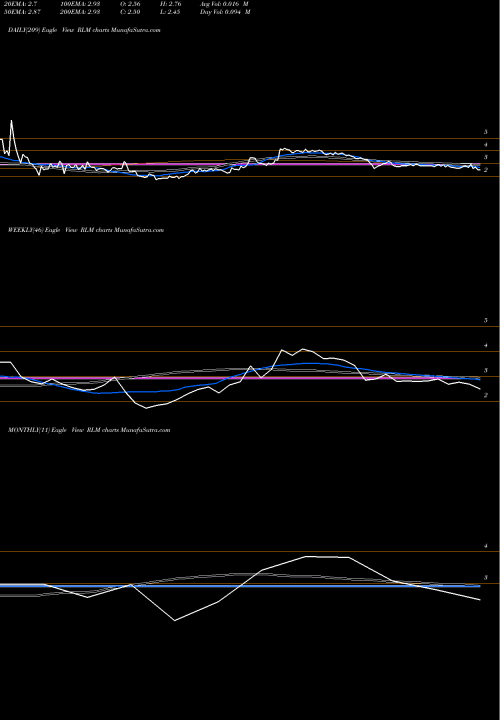Click the DAILY(299) Eagle View chart title
Screen dimensions: 500x720
click(x=84, y=30)
